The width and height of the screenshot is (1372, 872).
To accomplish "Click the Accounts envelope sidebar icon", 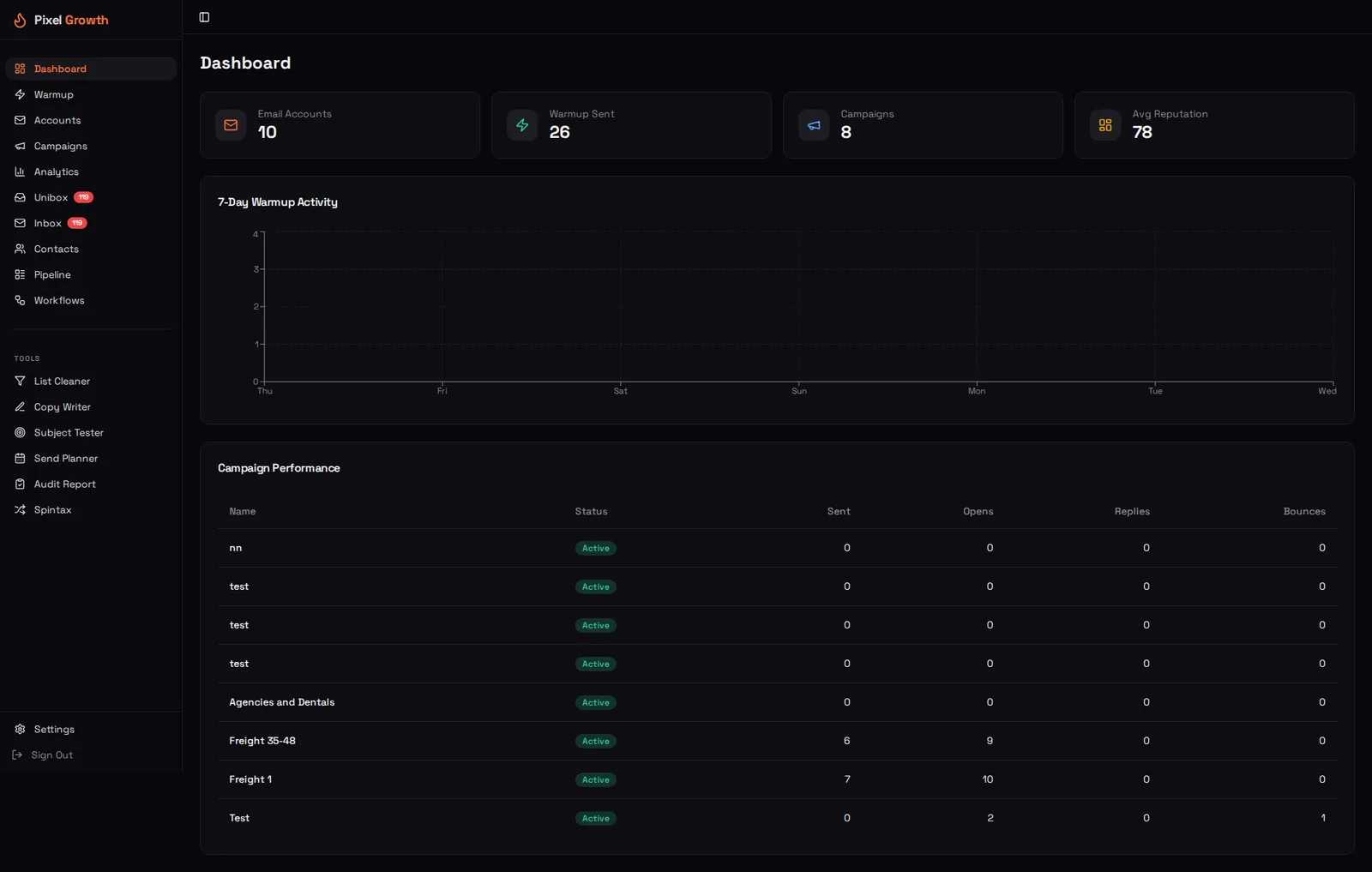I will (x=20, y=120).
